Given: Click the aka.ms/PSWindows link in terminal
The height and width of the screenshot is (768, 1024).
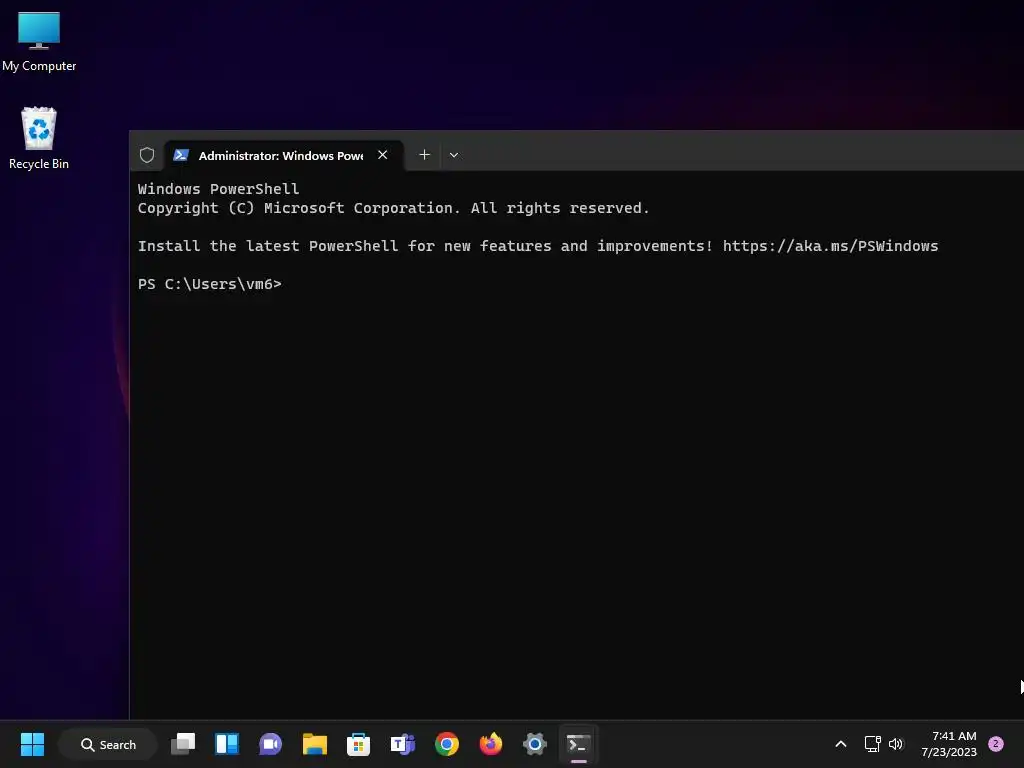Looking at the screenshot, I should coord(830,246).
